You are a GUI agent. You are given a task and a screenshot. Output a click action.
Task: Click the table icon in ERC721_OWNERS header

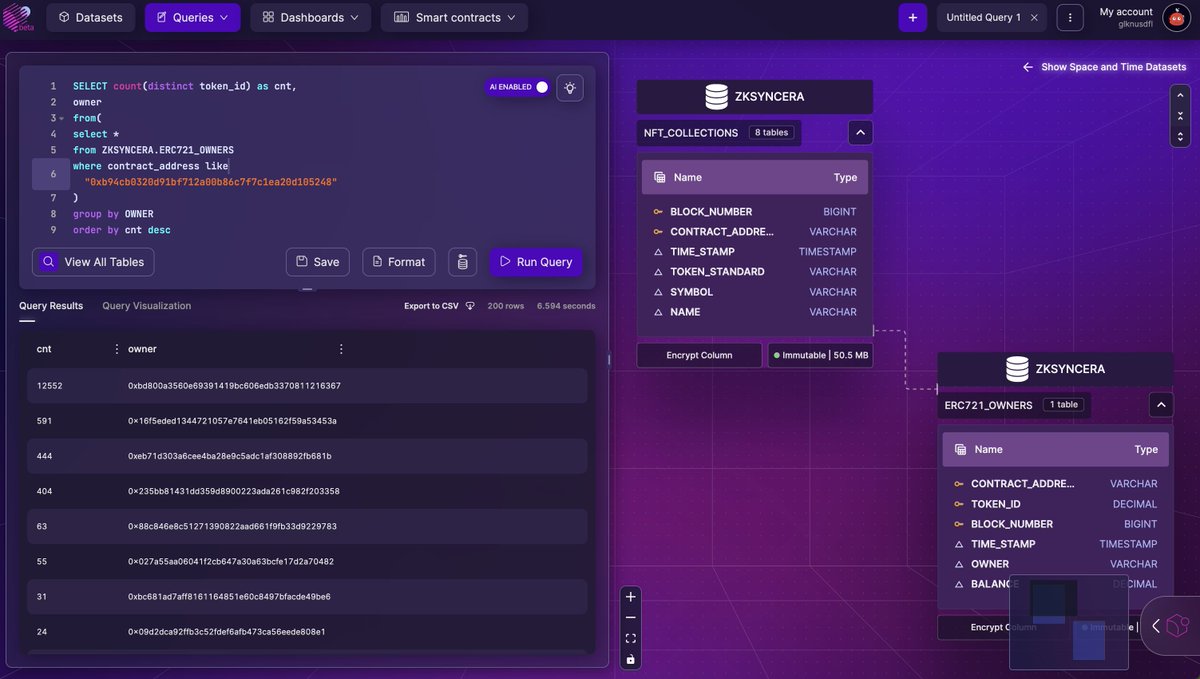[961, 449]
